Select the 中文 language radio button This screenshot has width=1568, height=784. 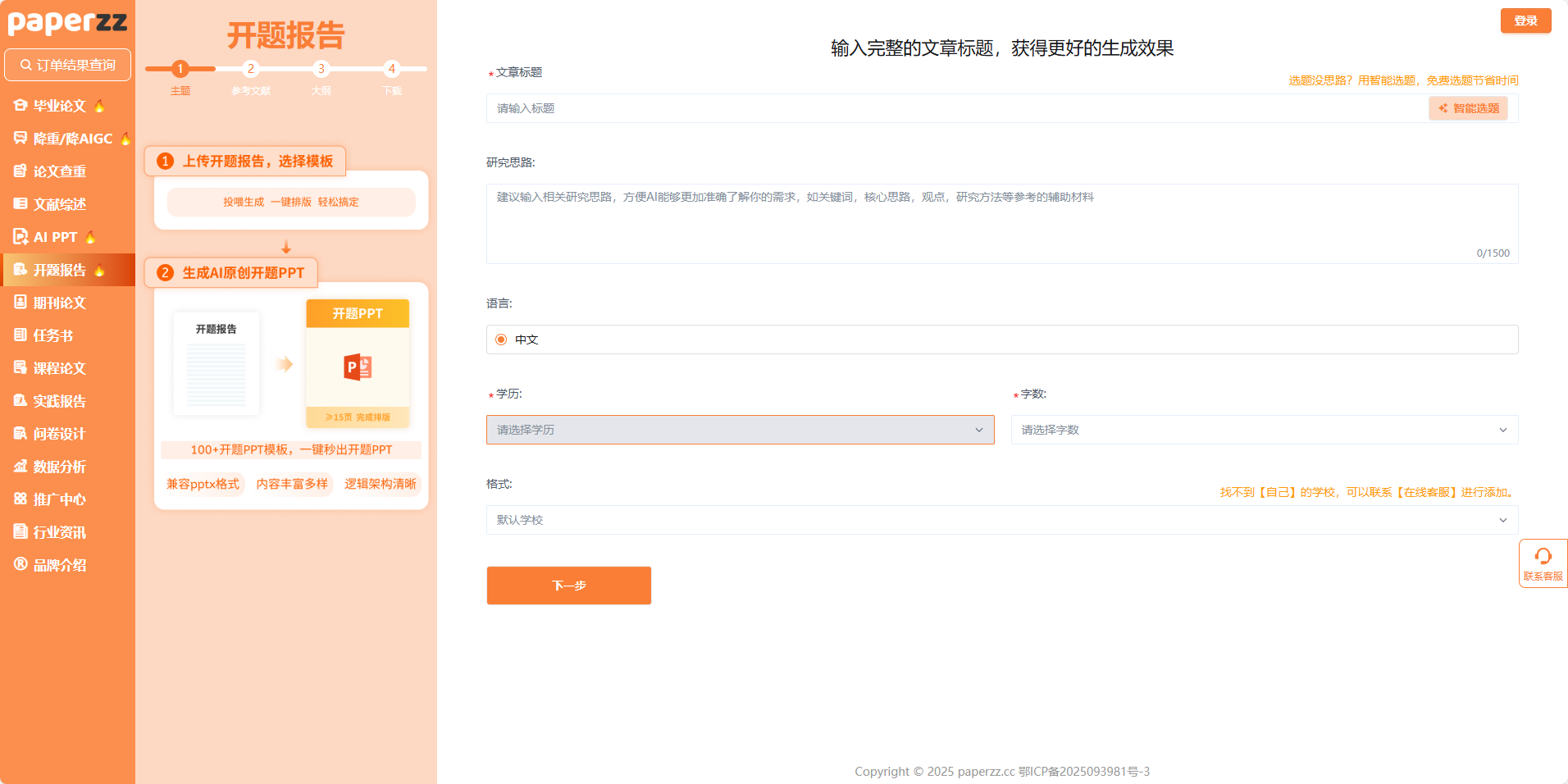pyautogui.click(x=501, y=340)
